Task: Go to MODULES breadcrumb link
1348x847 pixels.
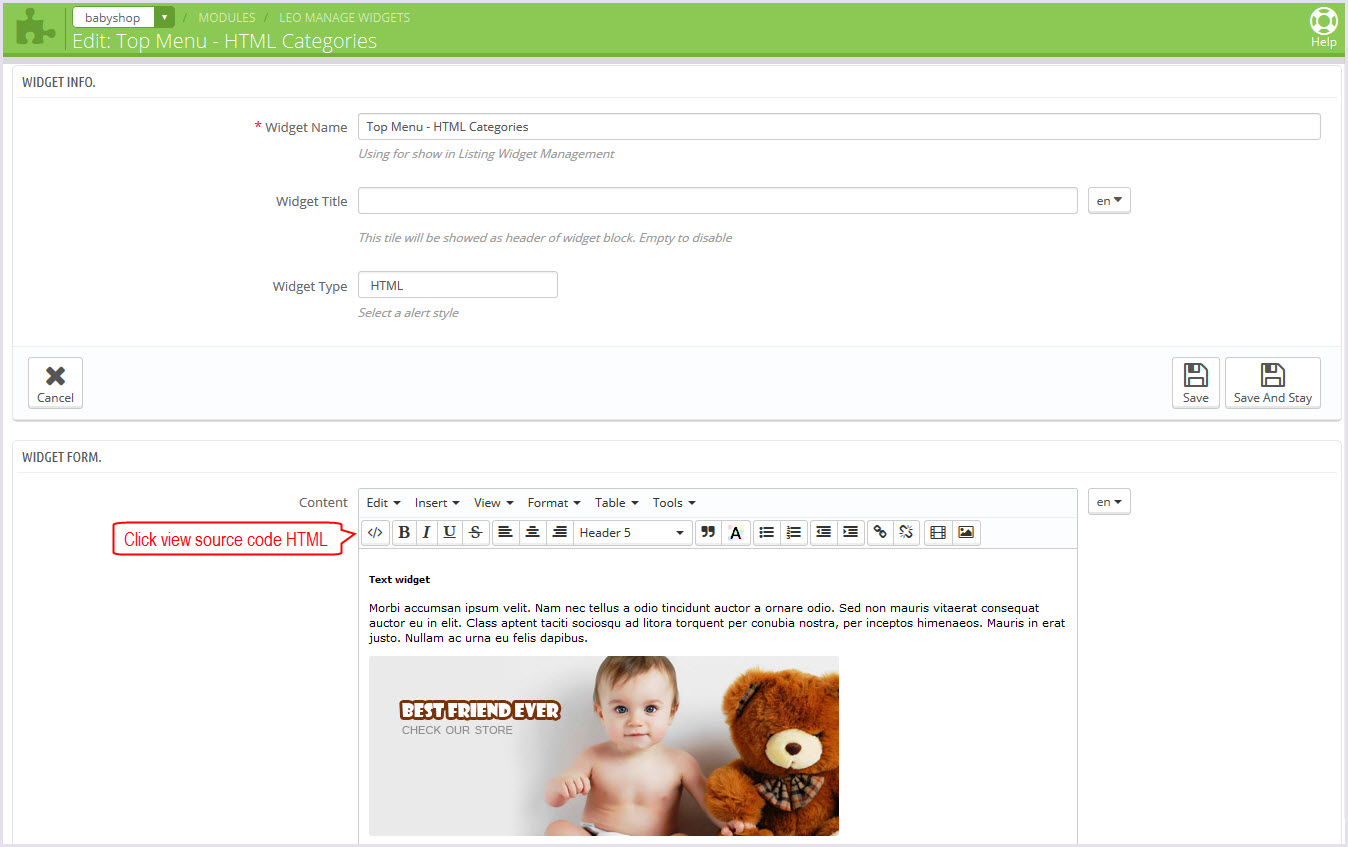Action: 227,18
